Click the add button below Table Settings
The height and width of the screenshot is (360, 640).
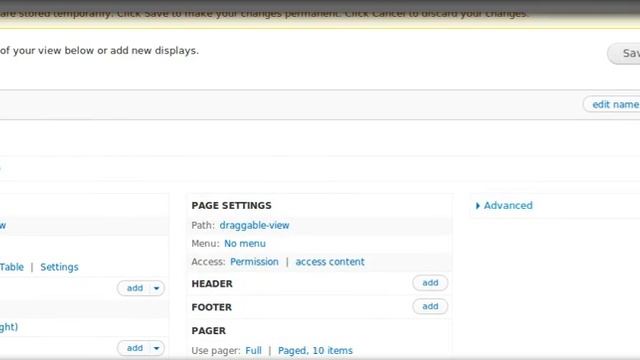(135, 288)
